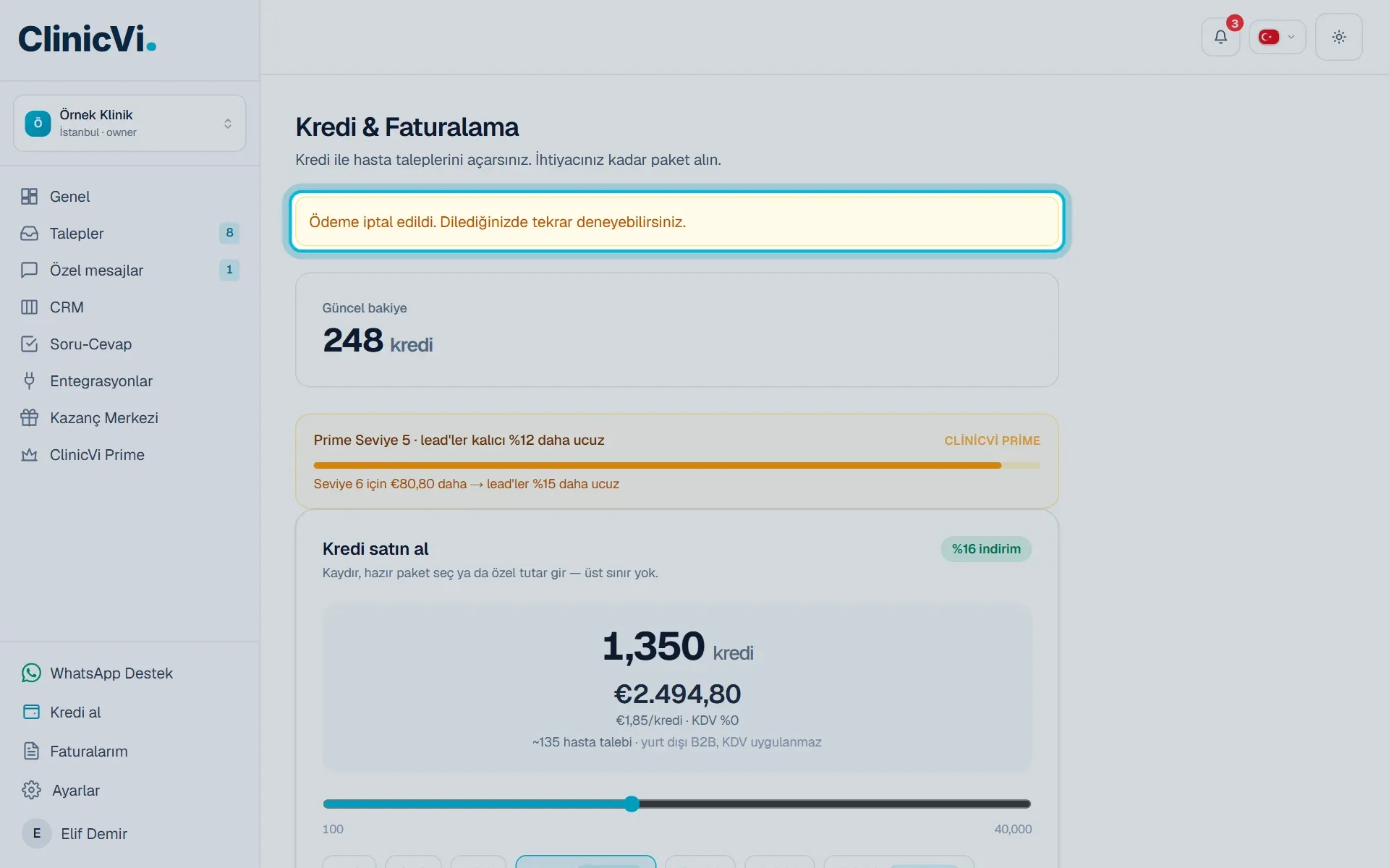This screenshot has height=868, width=1389.
Task: Click the Genel dashboard icon
Action: 29,197
